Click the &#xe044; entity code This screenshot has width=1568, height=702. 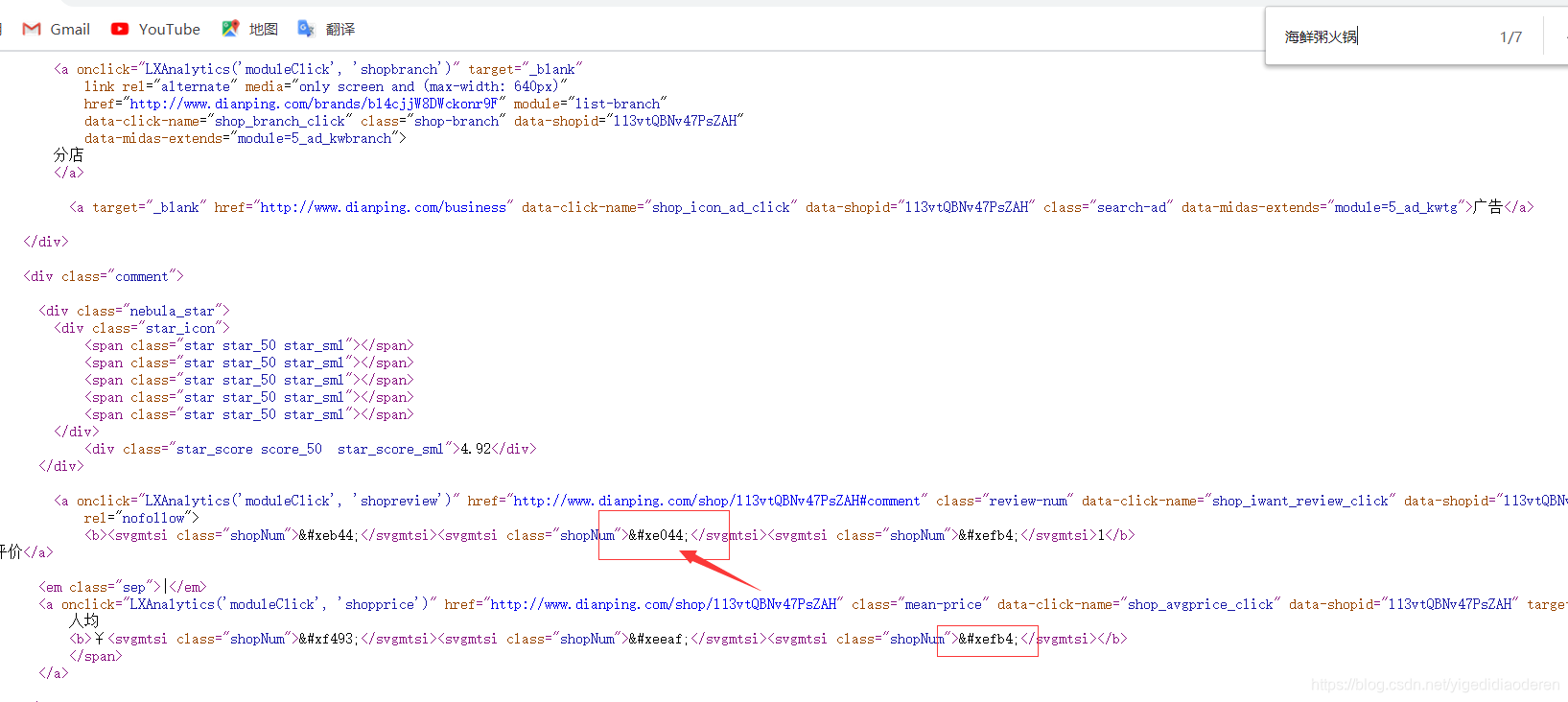tap(657, 535)
